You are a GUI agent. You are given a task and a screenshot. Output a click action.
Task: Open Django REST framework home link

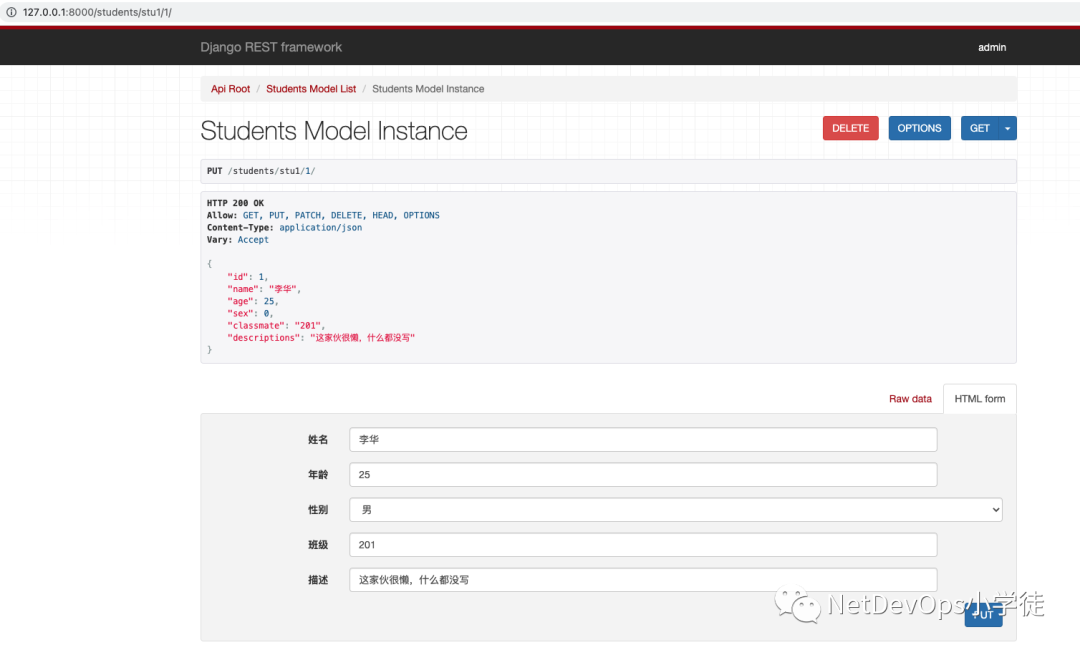pos(271,47)
